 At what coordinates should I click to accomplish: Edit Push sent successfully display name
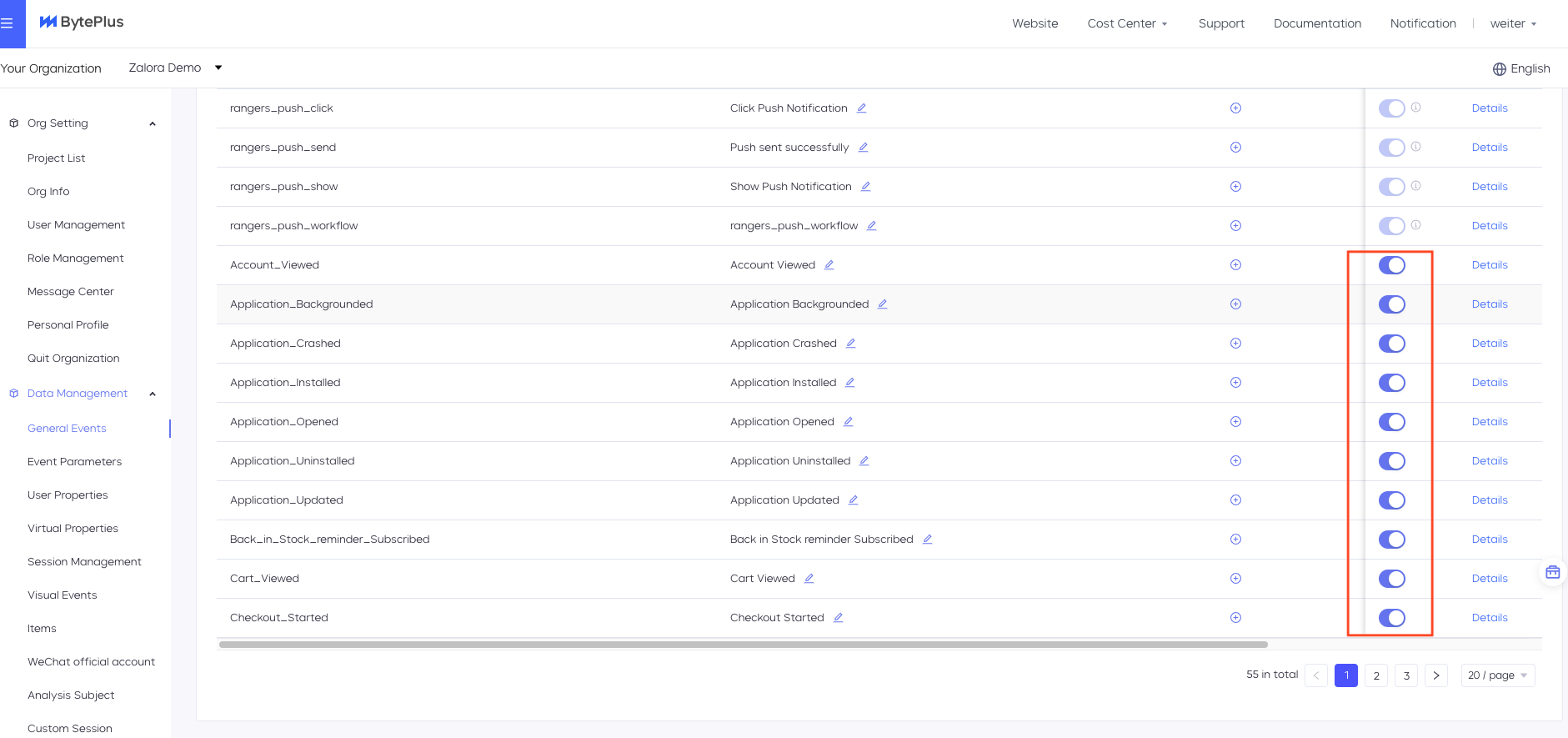(864, 148)
